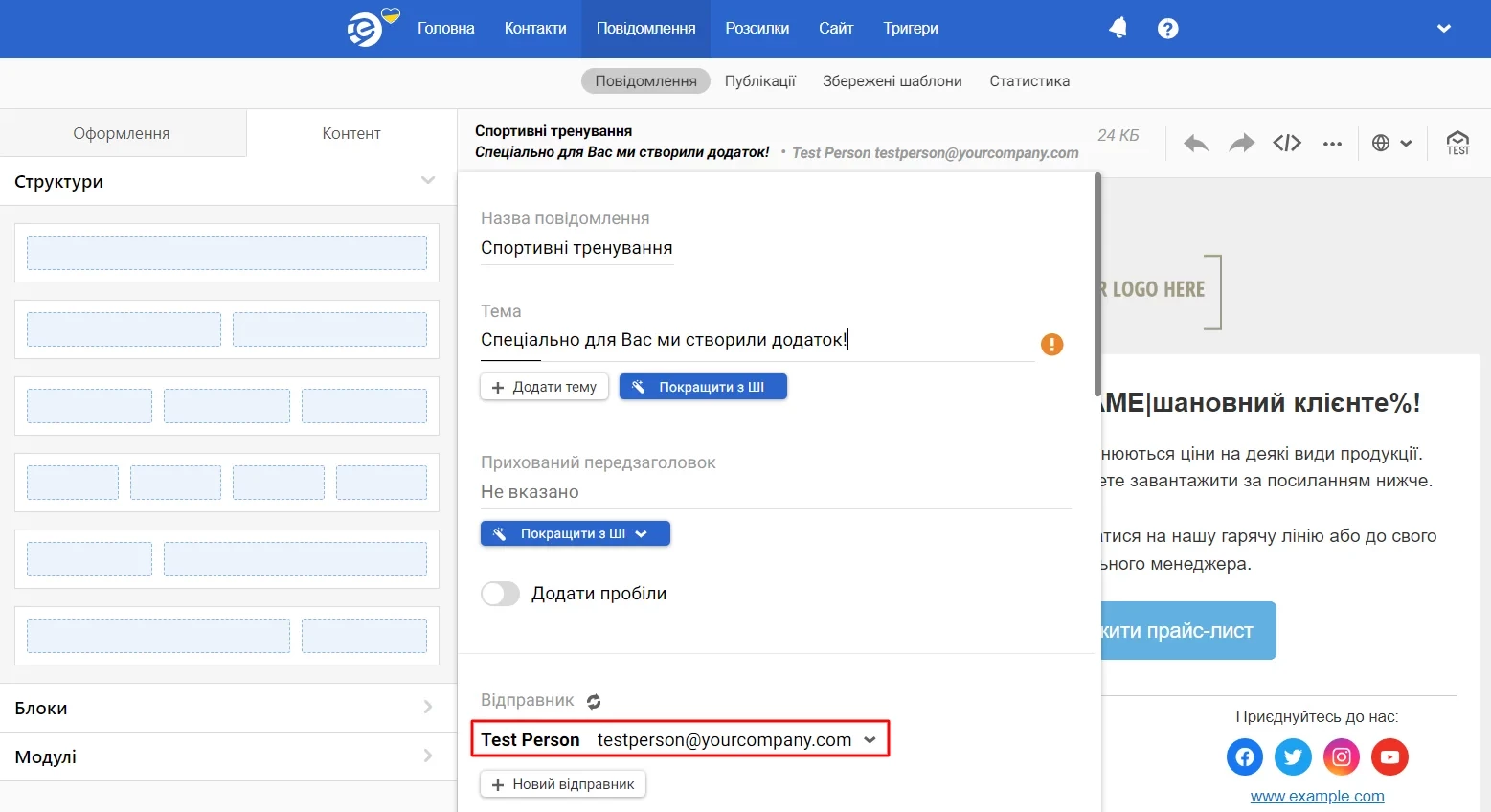The width and height of the screenshot is (1491, 812).
Task: Switch to Збережені шаблони sub-tab
Action: (x=892, y=81)
